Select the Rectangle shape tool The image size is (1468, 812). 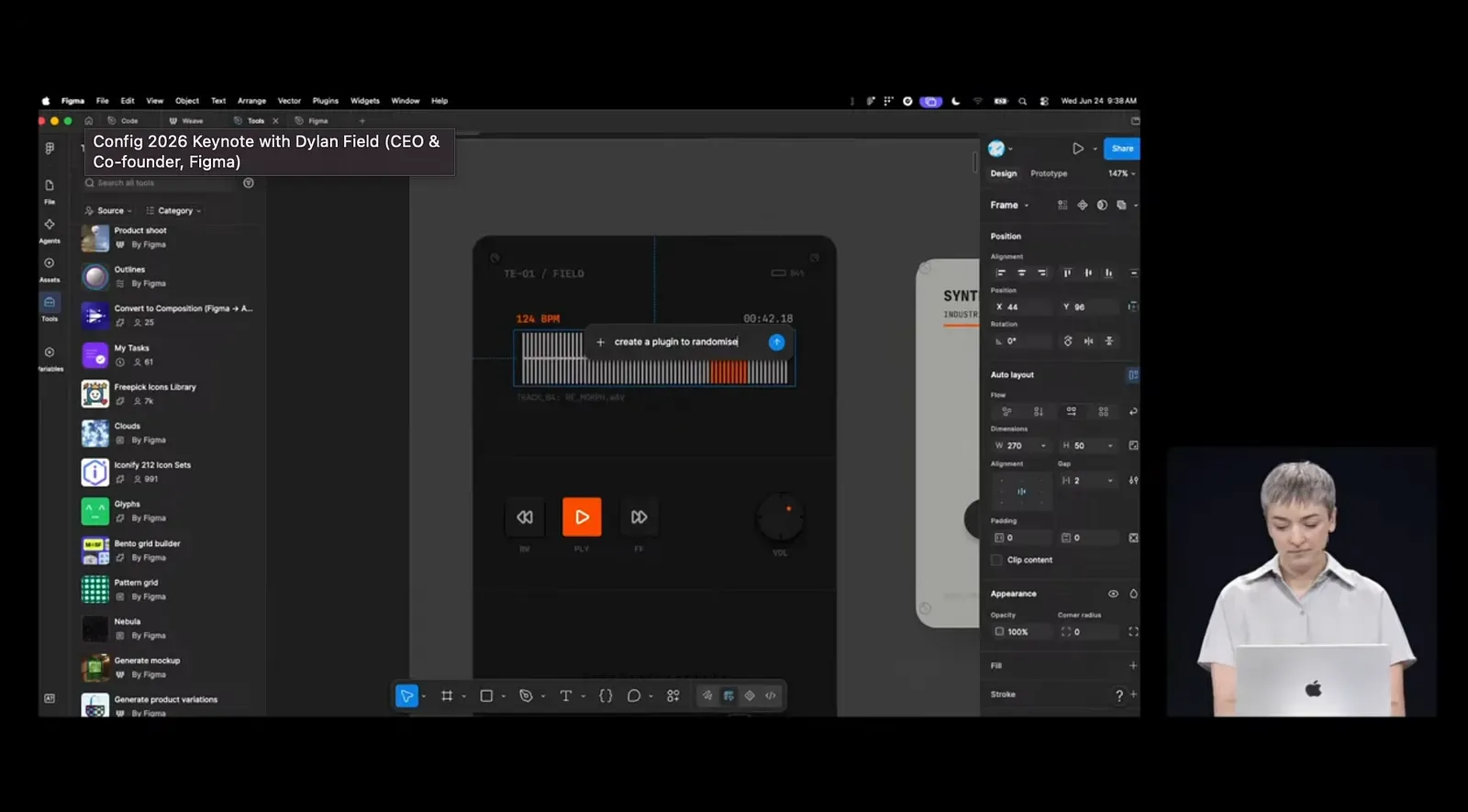click(x=486, y=696)
